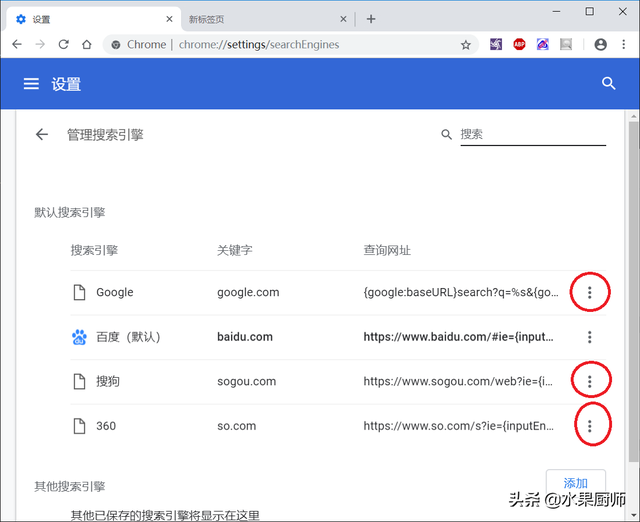Click the so.com keyword

237,426
